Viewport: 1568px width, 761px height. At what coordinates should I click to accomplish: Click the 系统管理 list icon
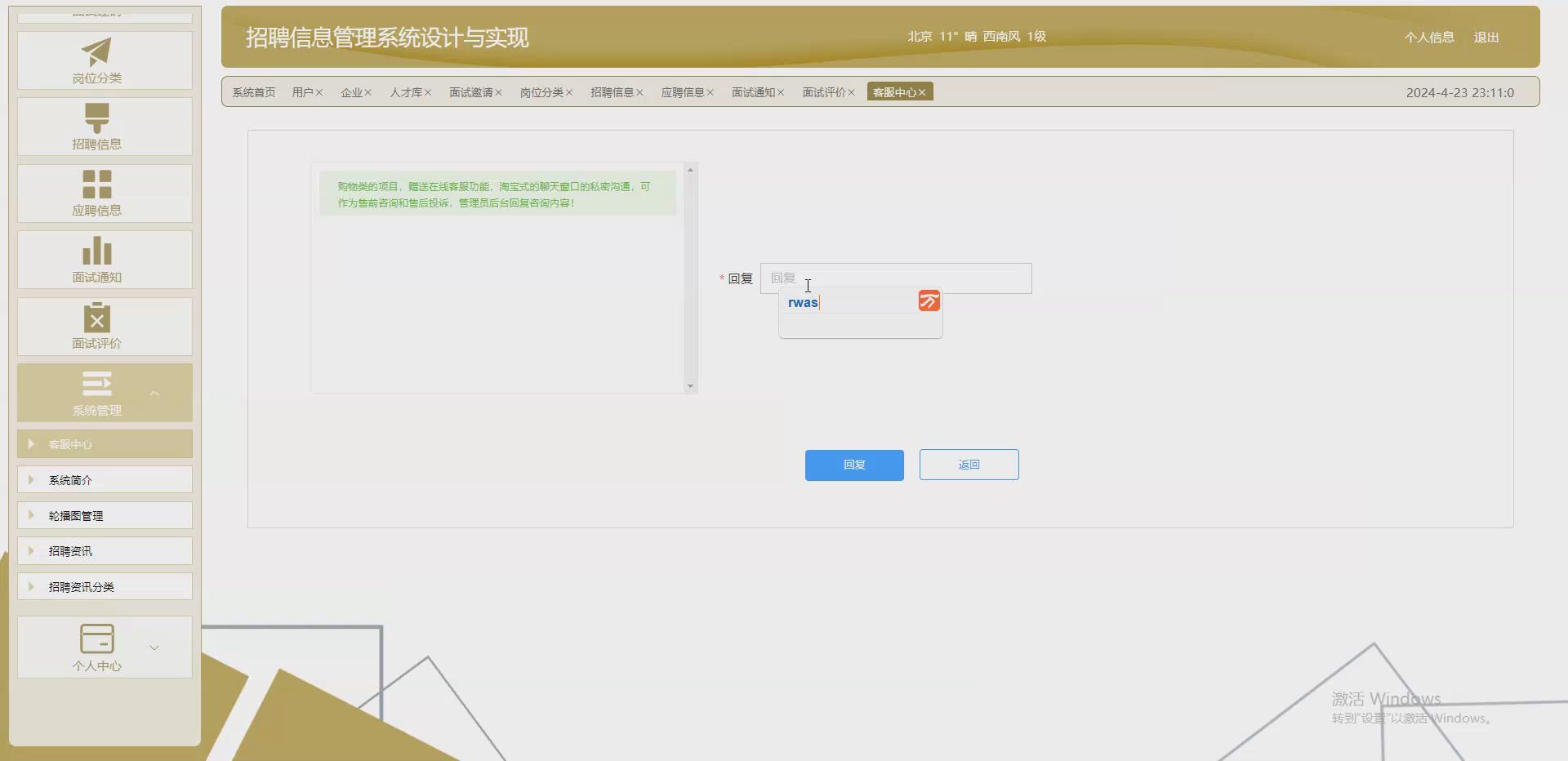tap(96, 384)
